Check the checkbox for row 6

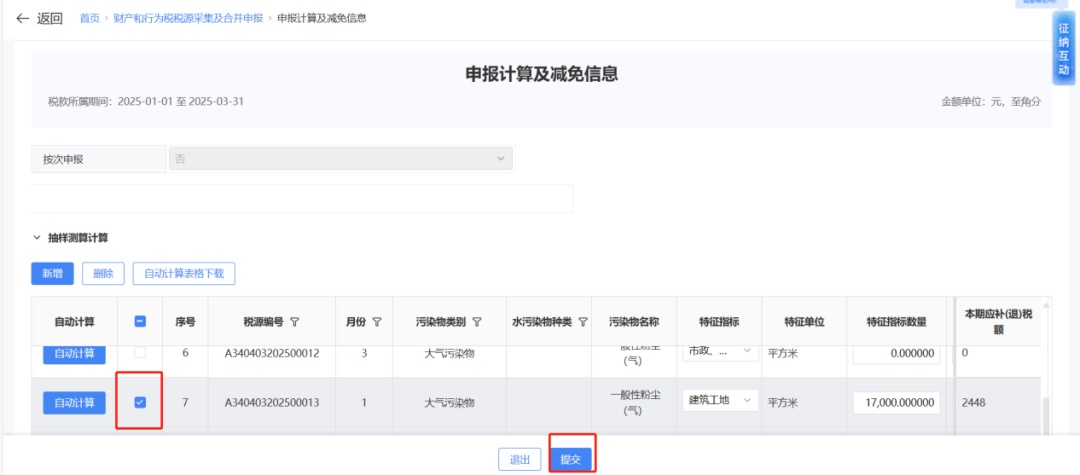point(140,353)
